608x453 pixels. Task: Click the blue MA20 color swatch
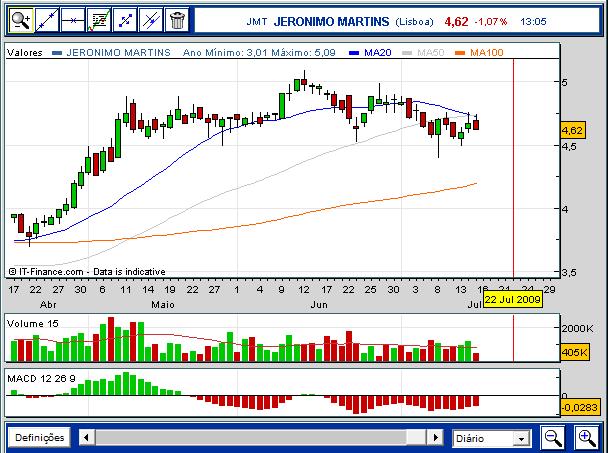point(354,53)
